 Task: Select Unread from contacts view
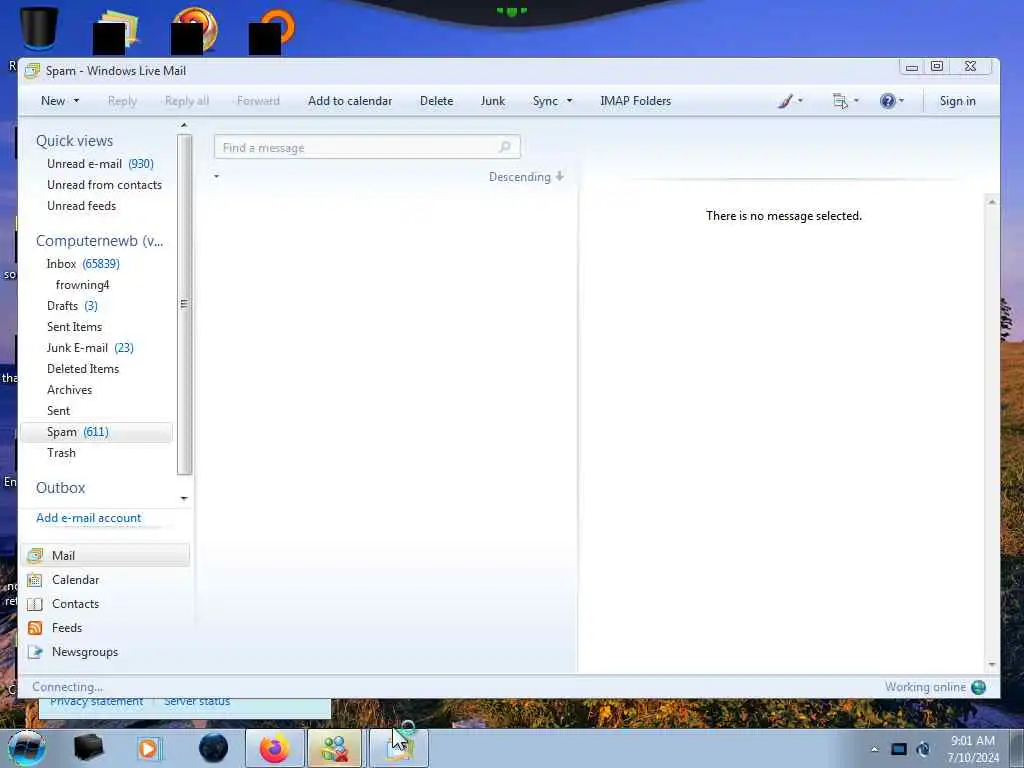click(104, 185)
